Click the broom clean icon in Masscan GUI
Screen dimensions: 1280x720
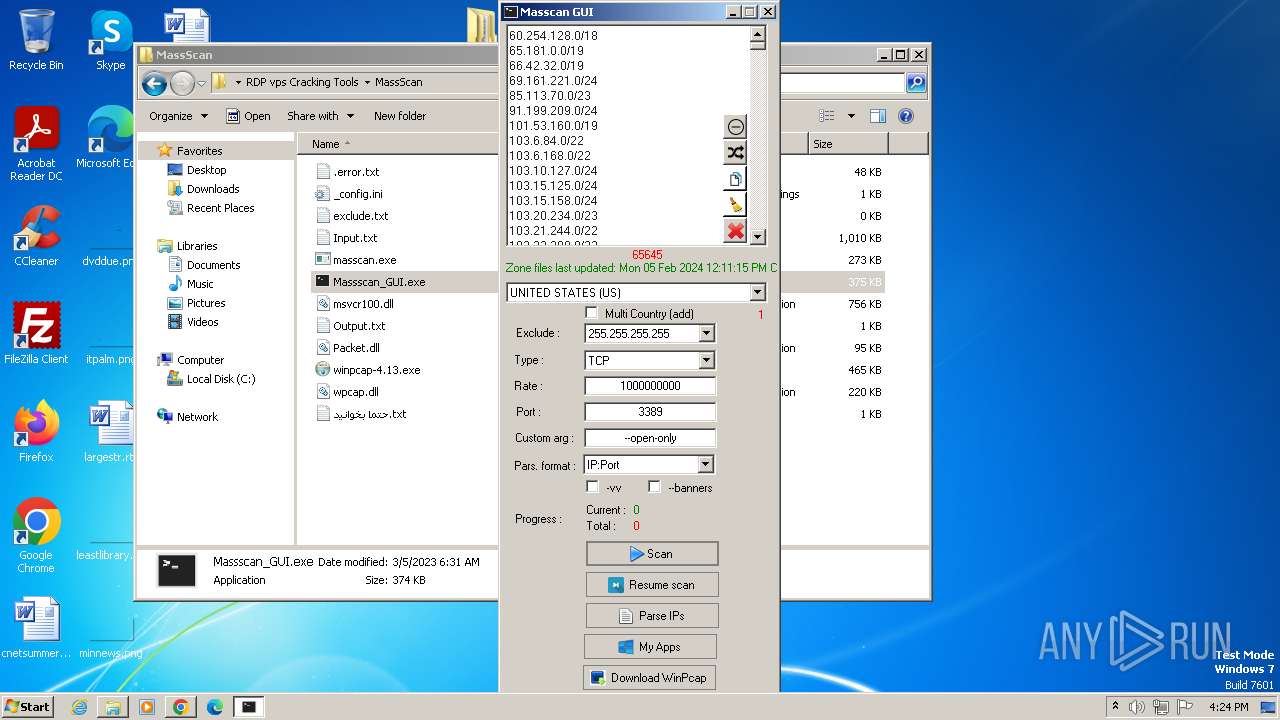tap(736, 205)
